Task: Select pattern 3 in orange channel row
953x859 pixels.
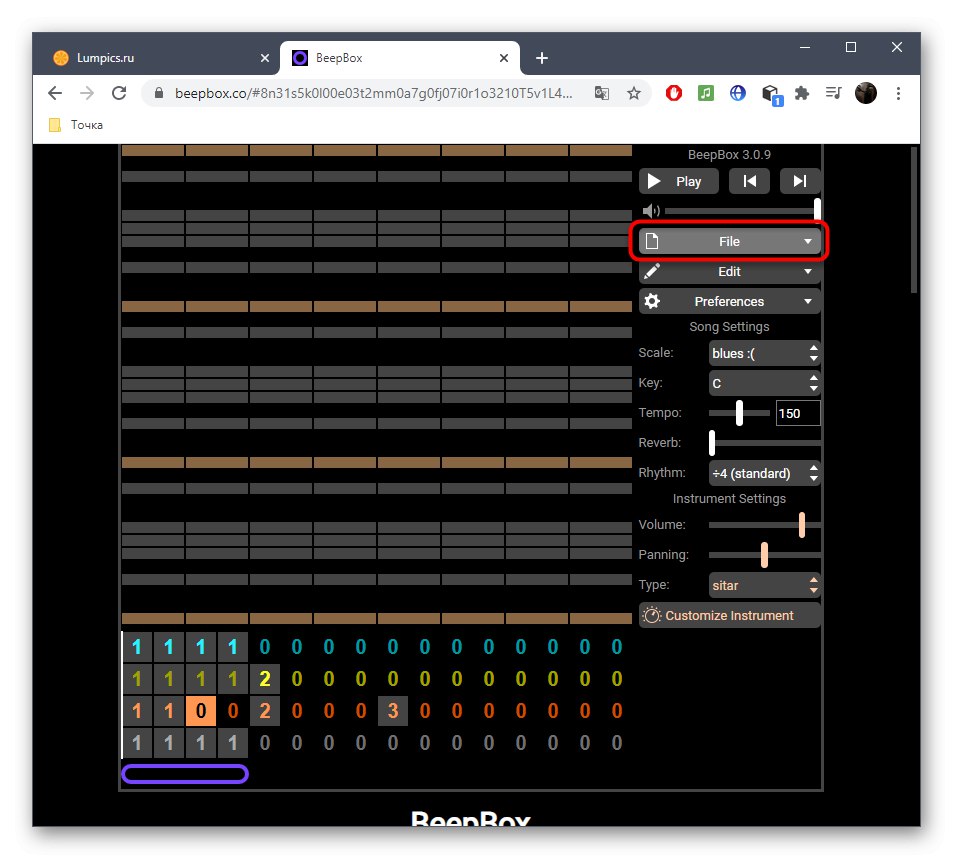Action: click(393, 711)
